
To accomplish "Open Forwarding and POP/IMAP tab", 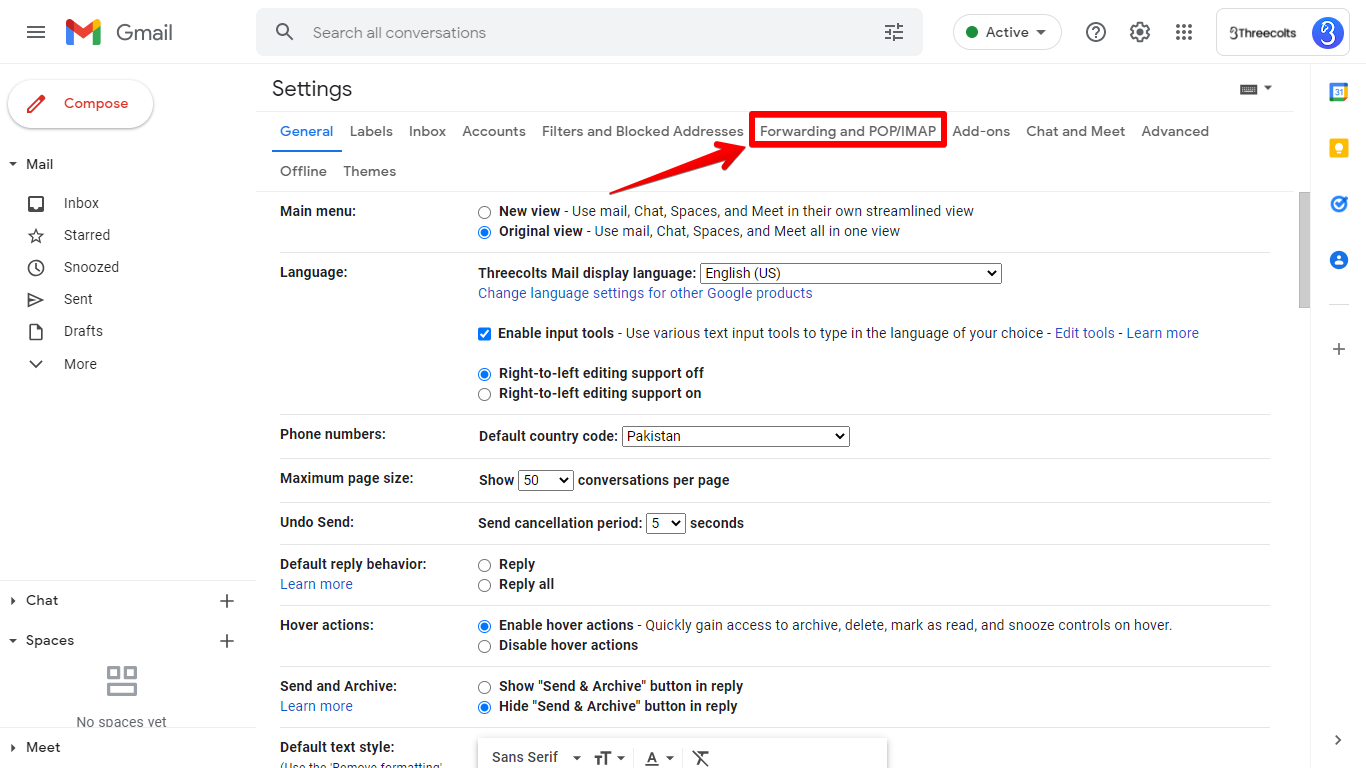I will (x=848, y=131).
